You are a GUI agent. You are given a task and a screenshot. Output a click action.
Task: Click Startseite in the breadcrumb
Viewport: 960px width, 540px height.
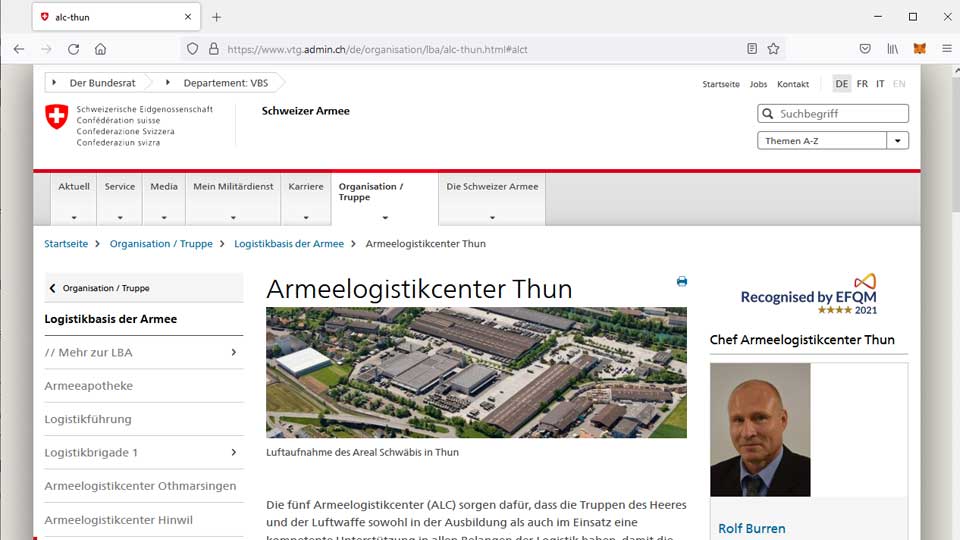click(x=66, y=244)
